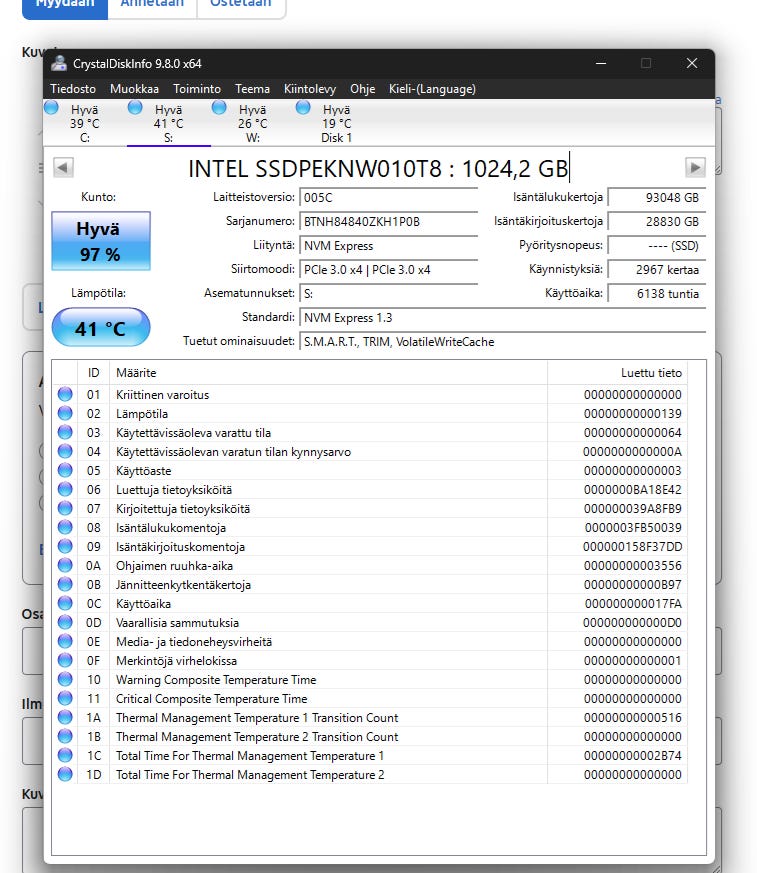This screenshot has width=757, height=873.
Task: Click status orb of row 1A Transition Count
Action: 65,717
